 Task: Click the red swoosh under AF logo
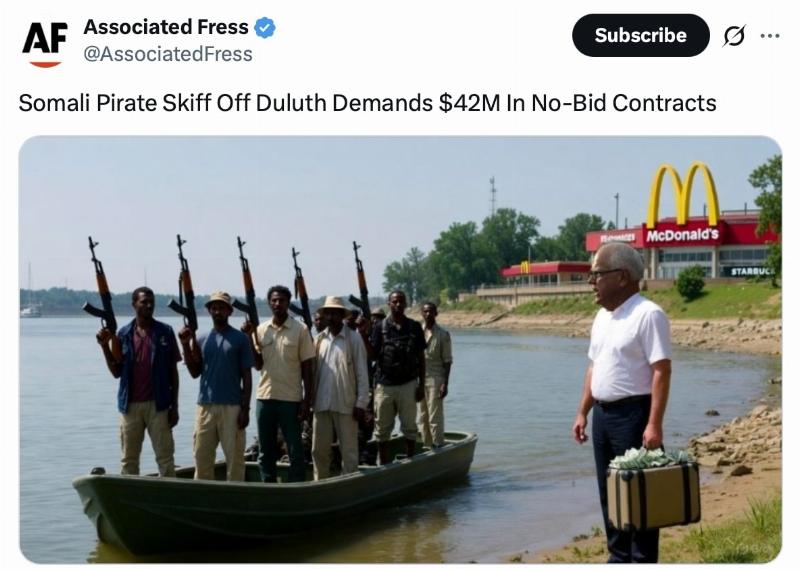click(x=45, y=64)
